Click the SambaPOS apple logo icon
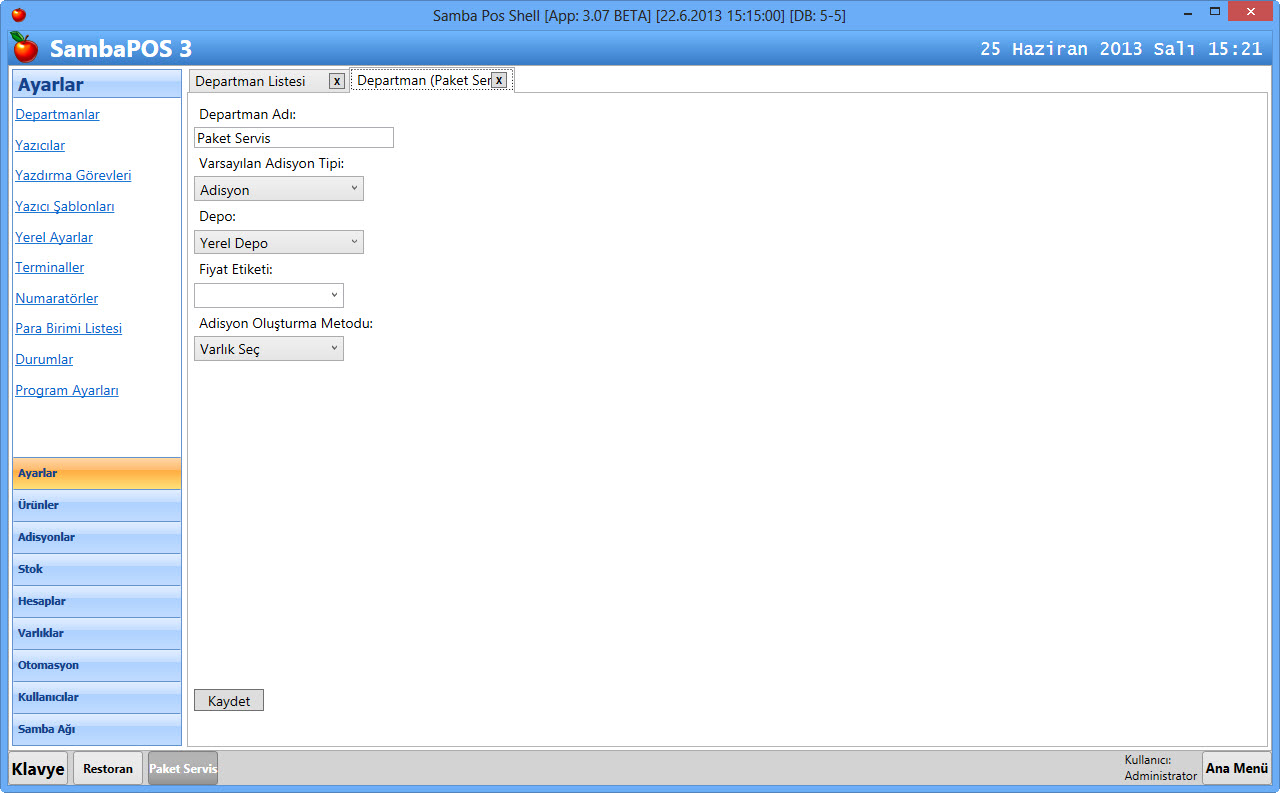Image resolution: width=1280 pixels, height=793 pixels. (25, 47)
